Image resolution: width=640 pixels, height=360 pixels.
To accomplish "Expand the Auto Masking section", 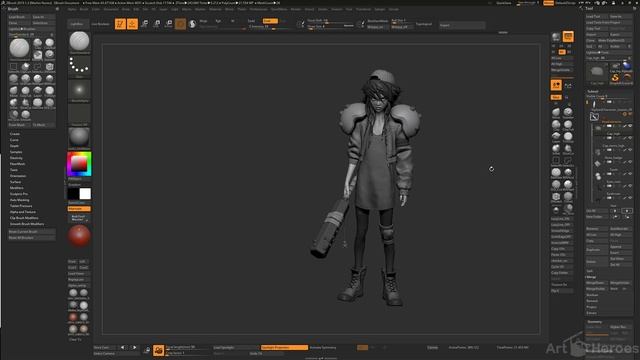I will point(20,200).
